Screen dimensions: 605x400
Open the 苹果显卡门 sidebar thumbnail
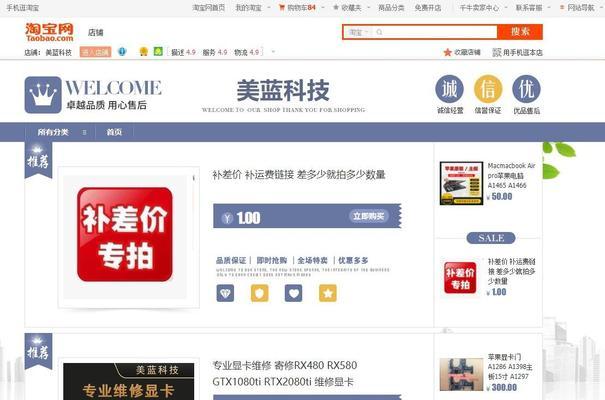click(x=461, y=375)
